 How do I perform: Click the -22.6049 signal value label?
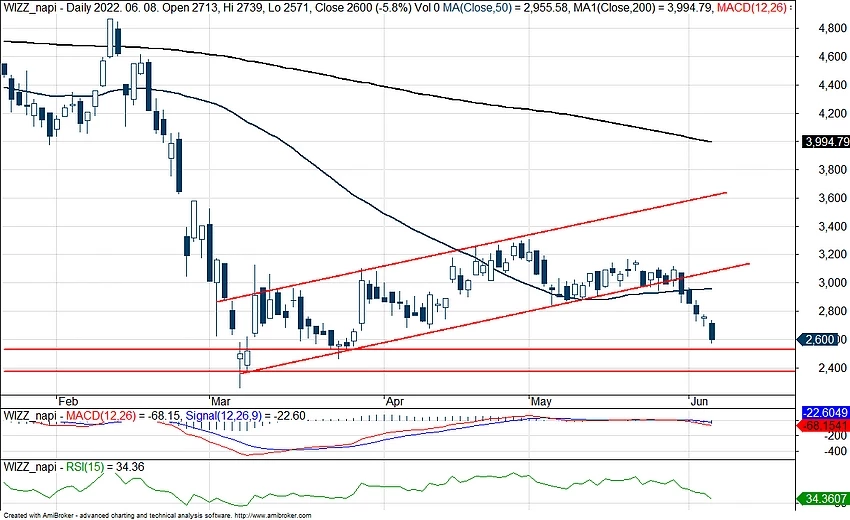point(825,413)
